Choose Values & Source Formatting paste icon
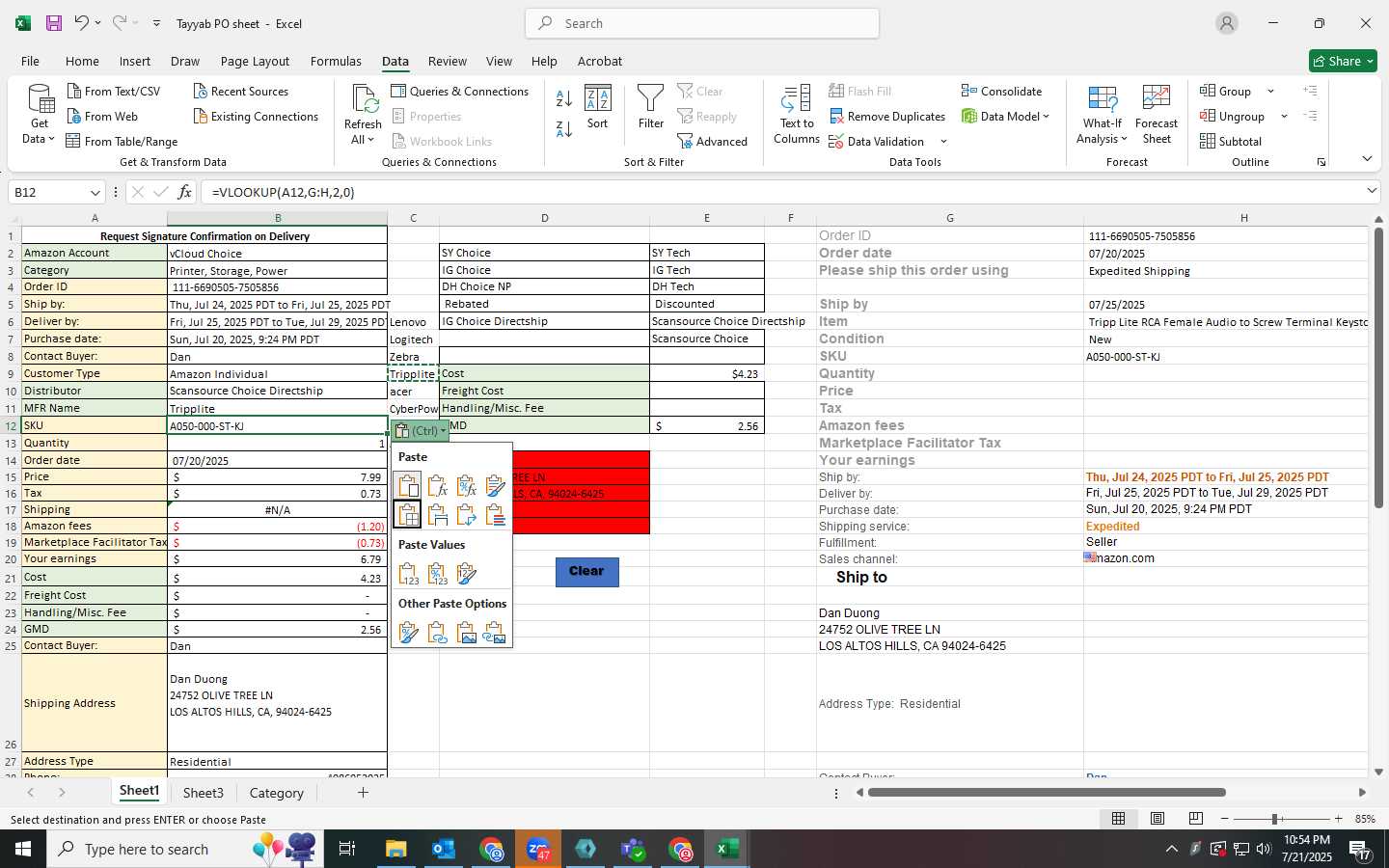The height and width of the screenshot is (868, 1389). 466,574
